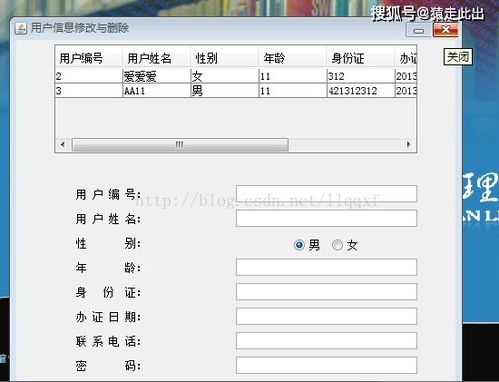Focus the 用户姓名 input field
This screenshot has height=382, width=499.
[x=326, y=218]
